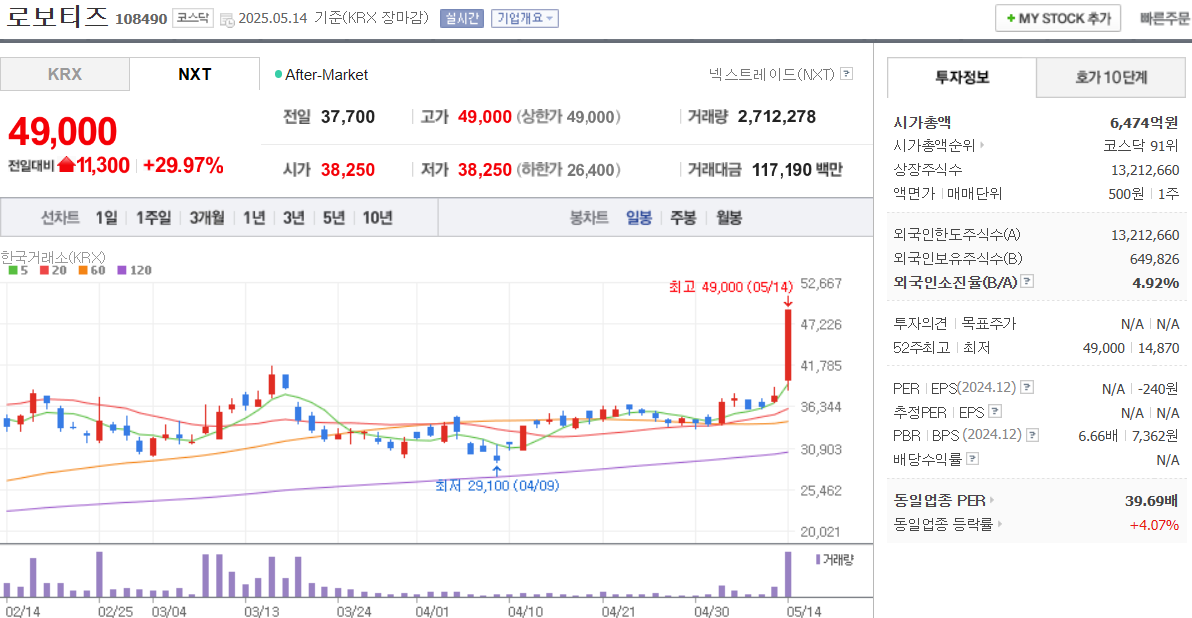
Task: Click the current price 49,000
Action: [62, 132]
